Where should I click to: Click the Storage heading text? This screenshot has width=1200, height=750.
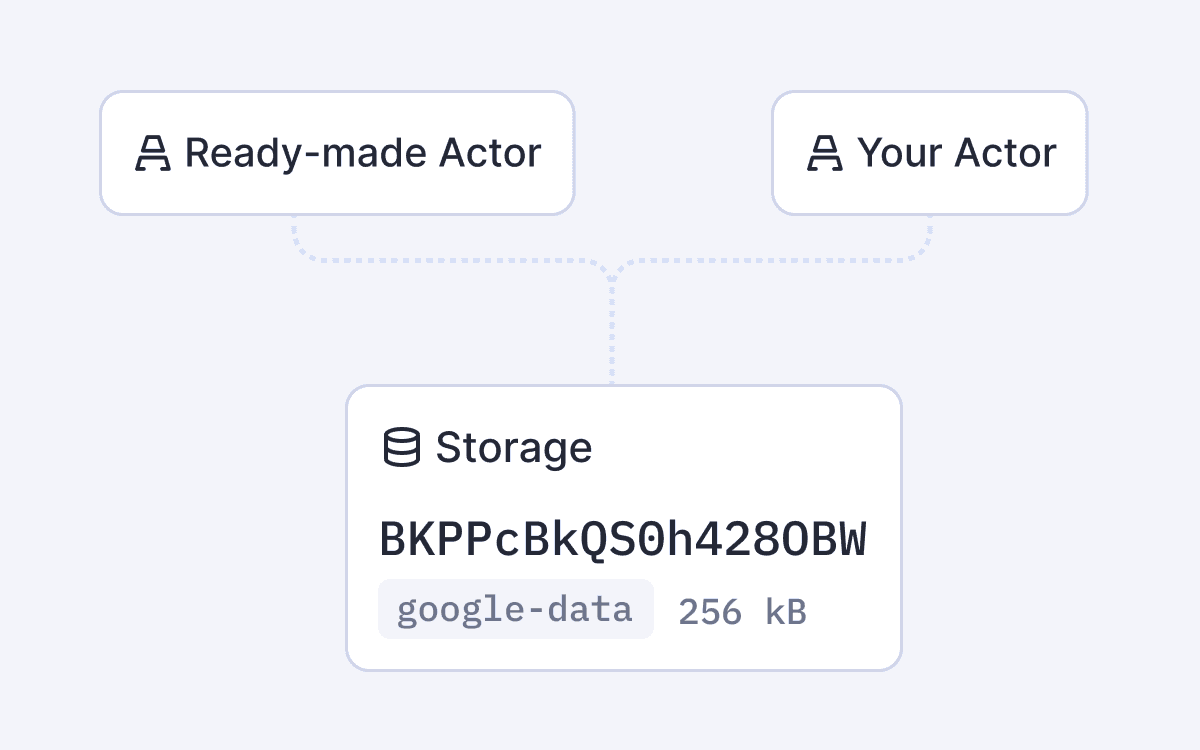(513, 447)
